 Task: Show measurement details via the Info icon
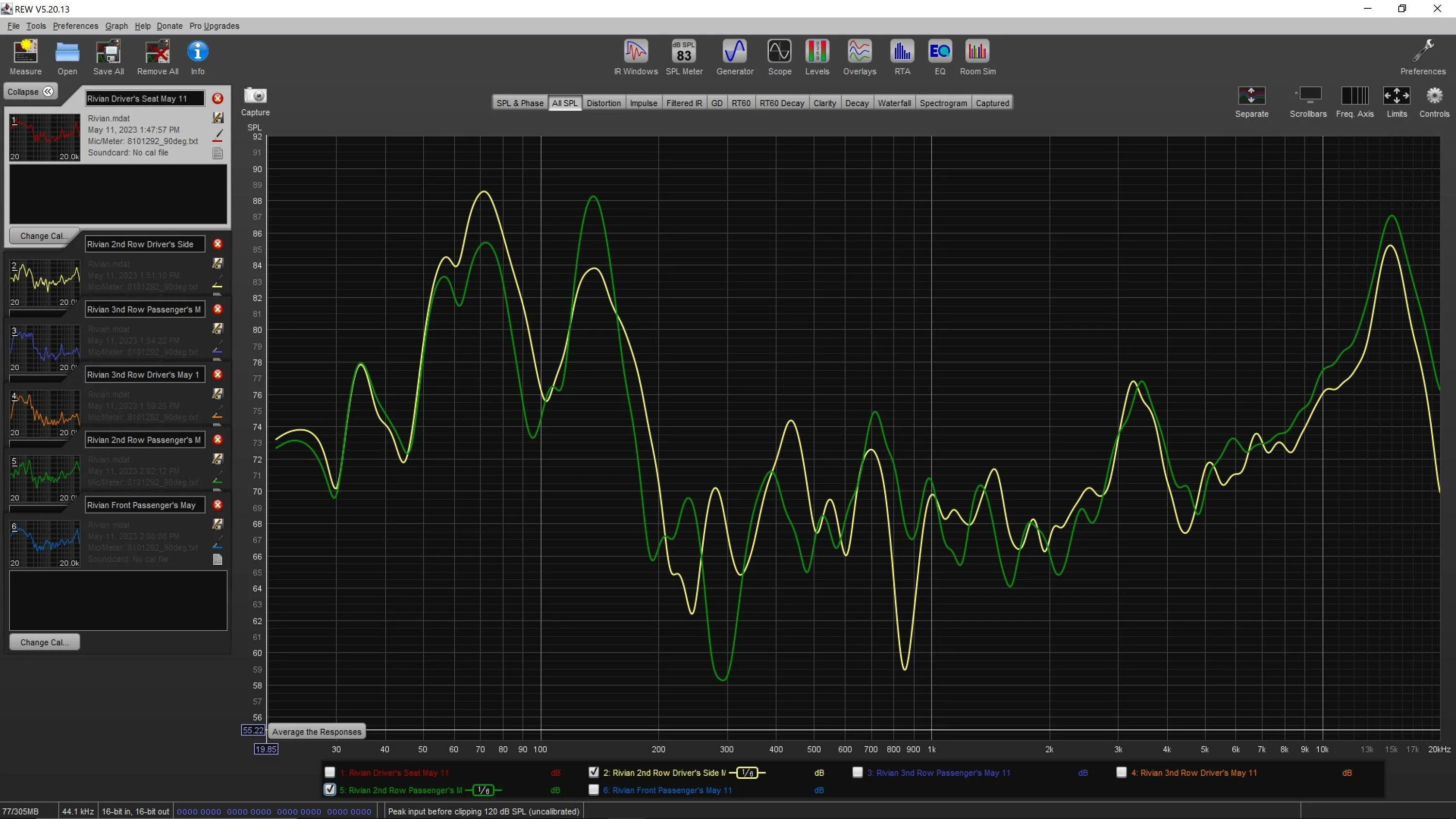tap(197, 56)
